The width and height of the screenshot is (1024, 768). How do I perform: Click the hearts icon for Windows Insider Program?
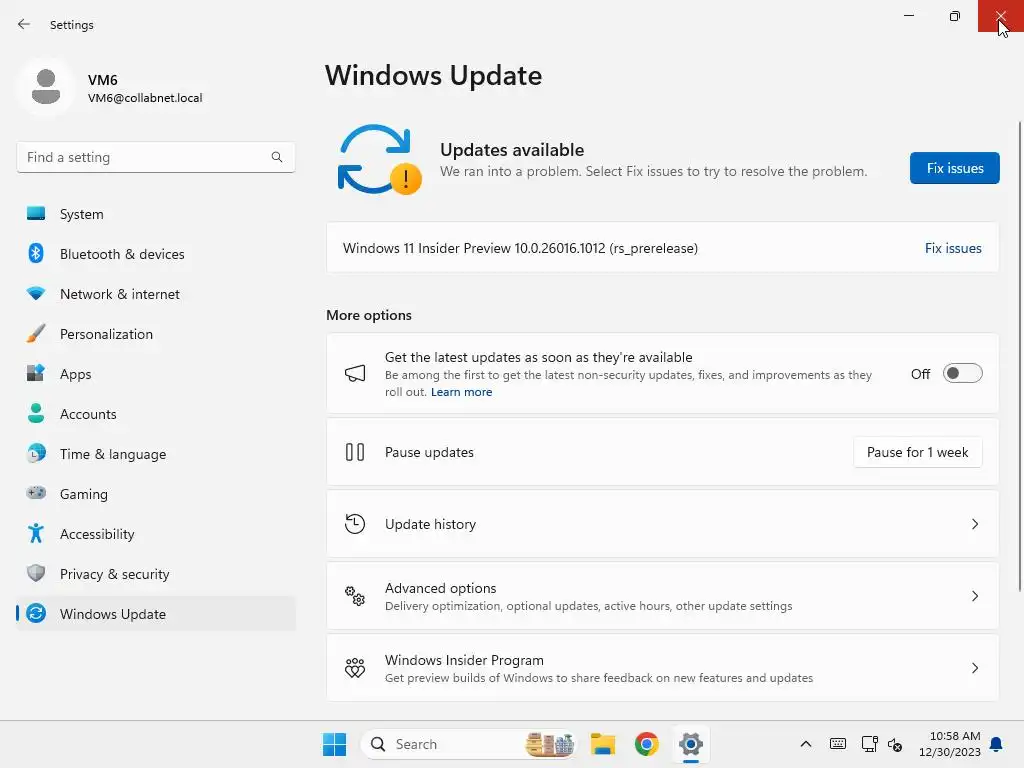coord(355,667)
